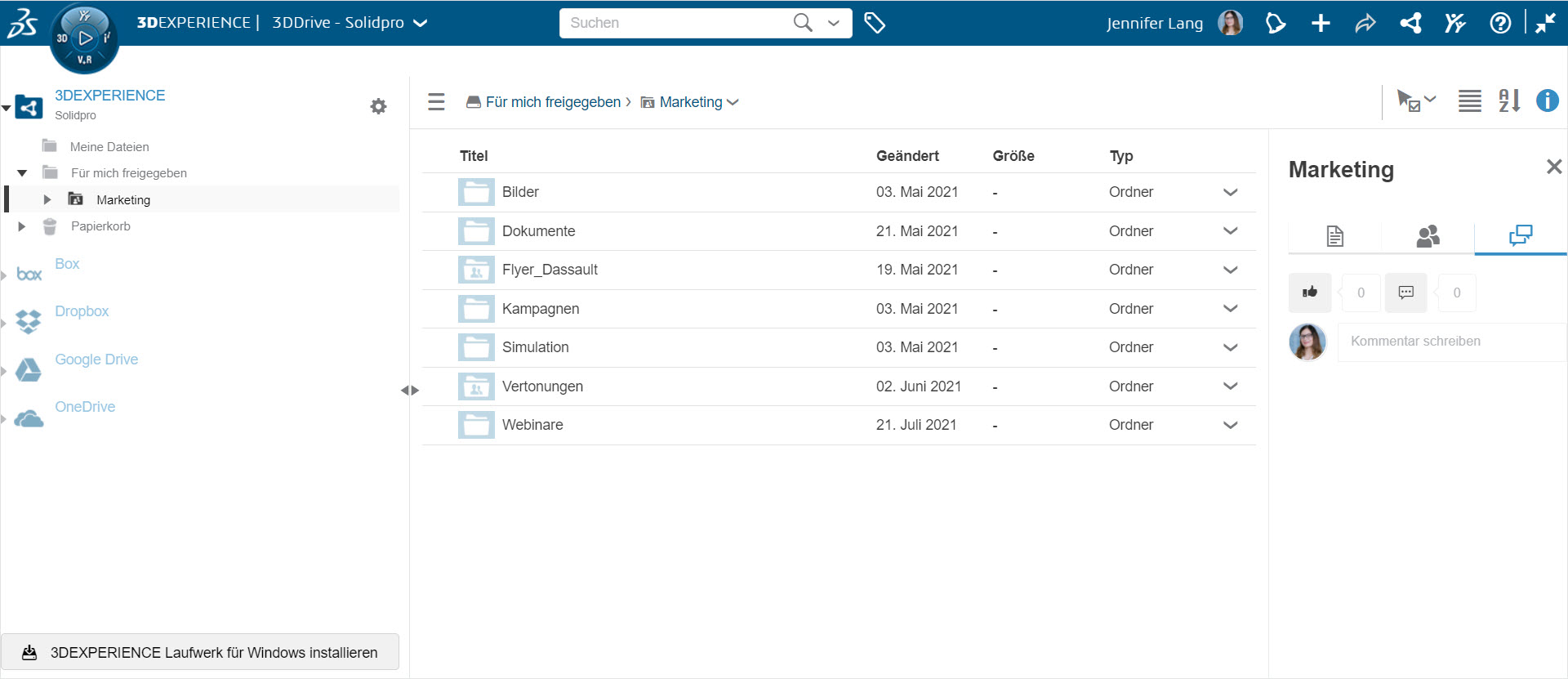The height and width of the screenshot is (679, 1568).
Task: Open the Webinare folder
Action: (x=532, y=425)
